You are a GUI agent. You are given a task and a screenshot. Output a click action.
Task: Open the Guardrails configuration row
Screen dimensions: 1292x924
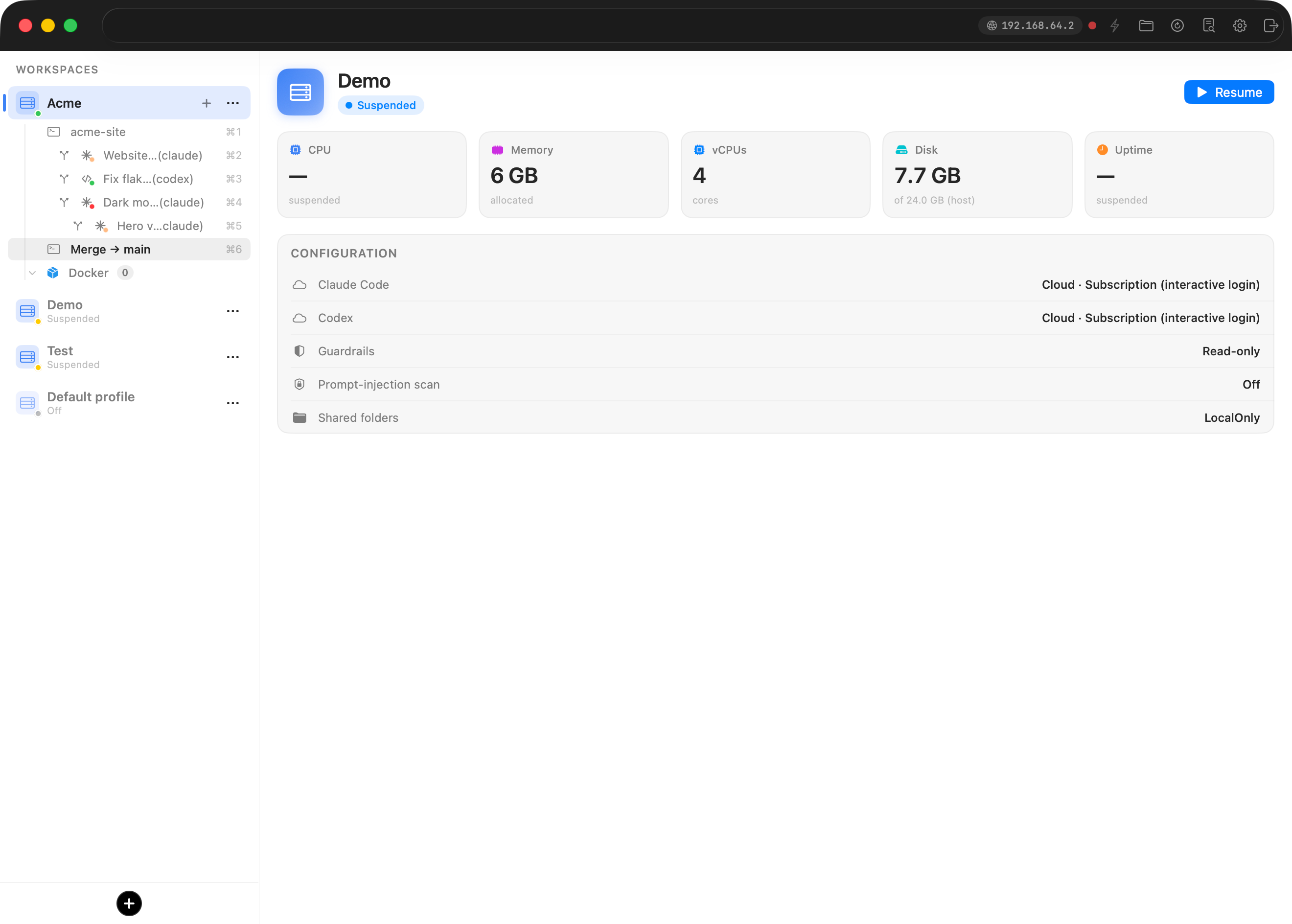click(x=775, y=351)
